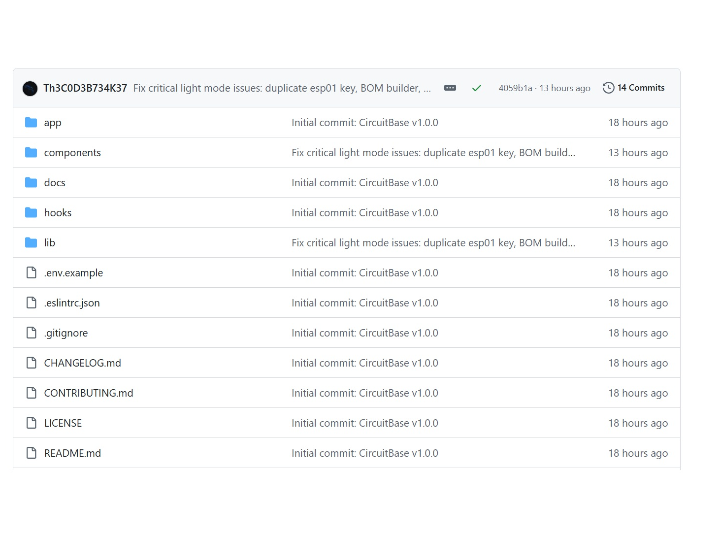Viewport: 720px width, 540px height.
Task: Open the .gitignore file
Action: click(66, 333)
